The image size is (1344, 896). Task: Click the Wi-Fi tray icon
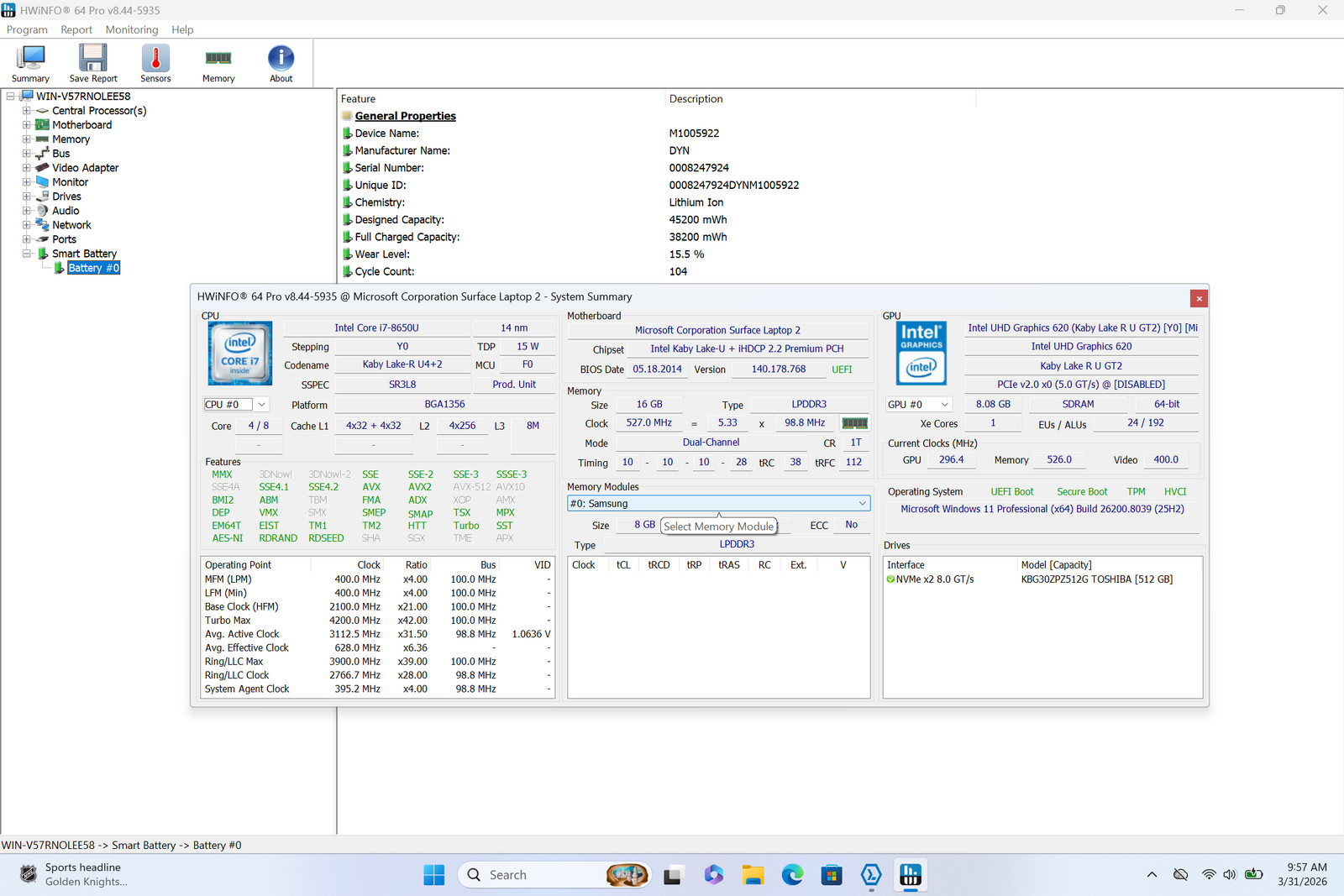point(1209,875)
